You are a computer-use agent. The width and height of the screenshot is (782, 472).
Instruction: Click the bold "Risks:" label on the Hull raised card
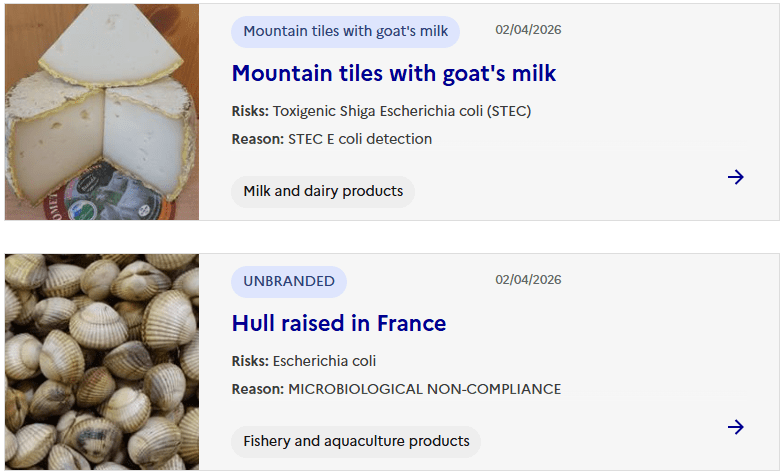[250, 361]
